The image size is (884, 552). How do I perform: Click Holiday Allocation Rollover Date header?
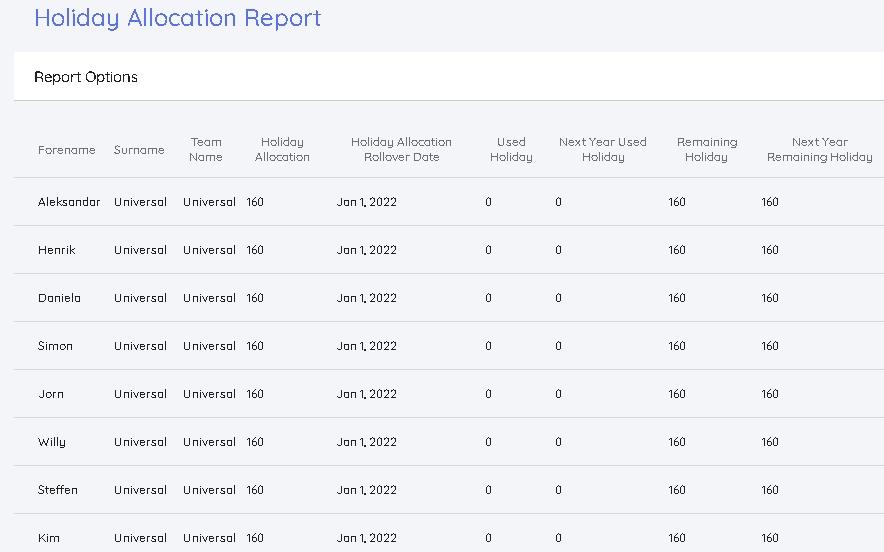pyautogui.click(x=401, y=150)
